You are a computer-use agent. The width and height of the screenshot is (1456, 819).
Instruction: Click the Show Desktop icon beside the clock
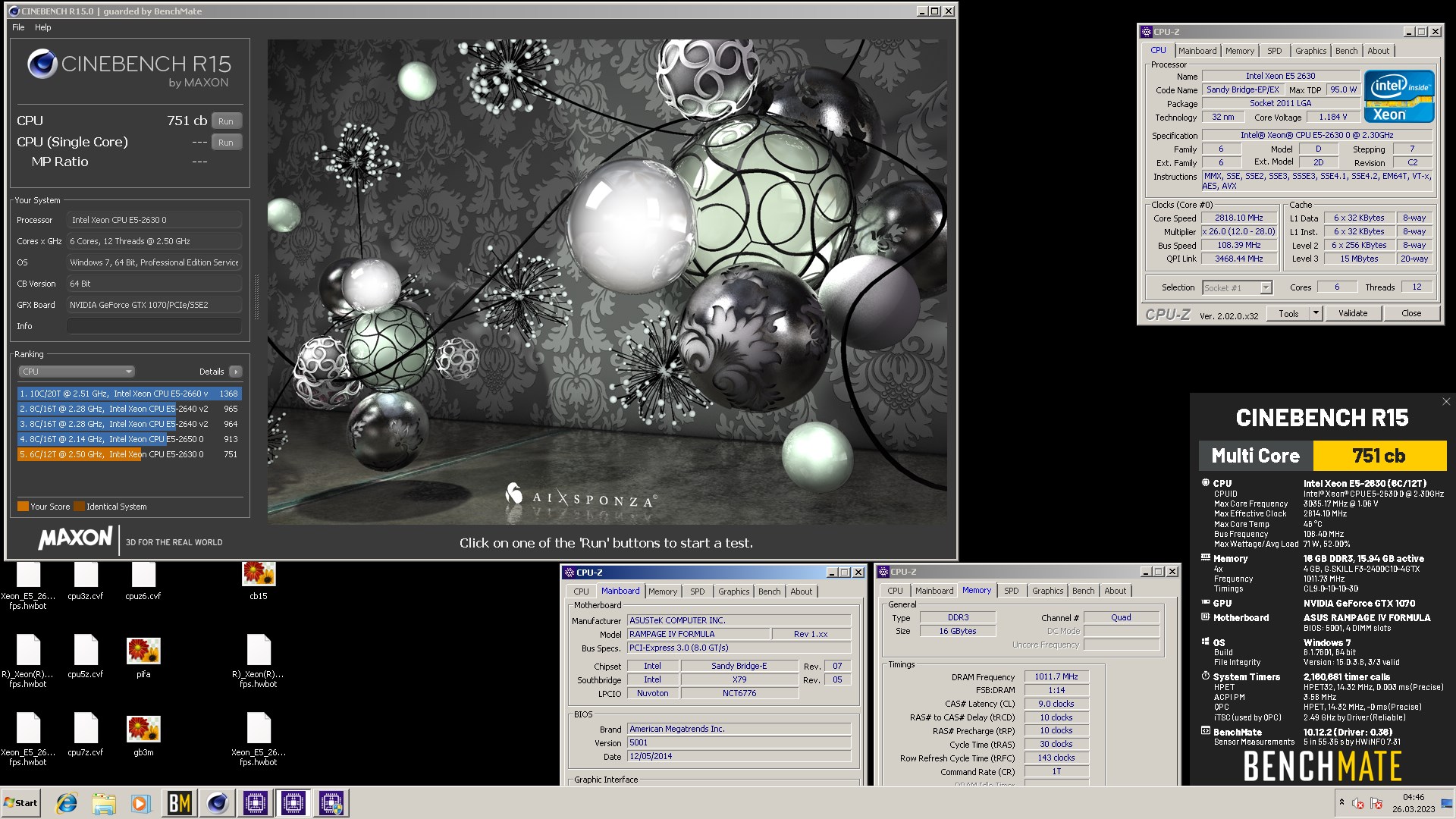(x=1447, y=803)
